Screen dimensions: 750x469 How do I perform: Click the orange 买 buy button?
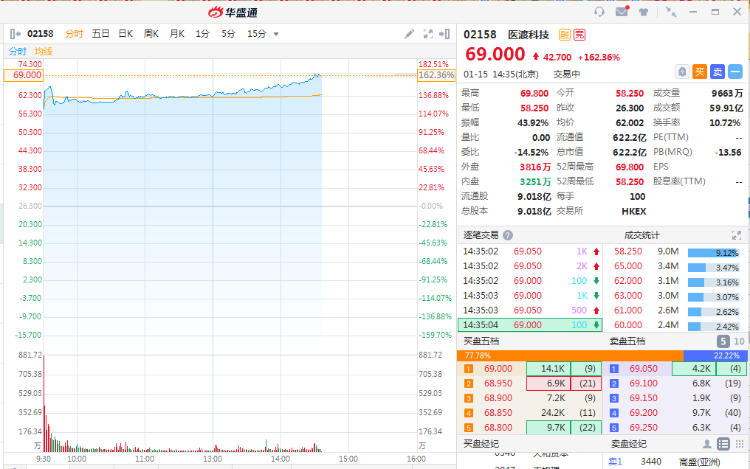pos(700,71)
